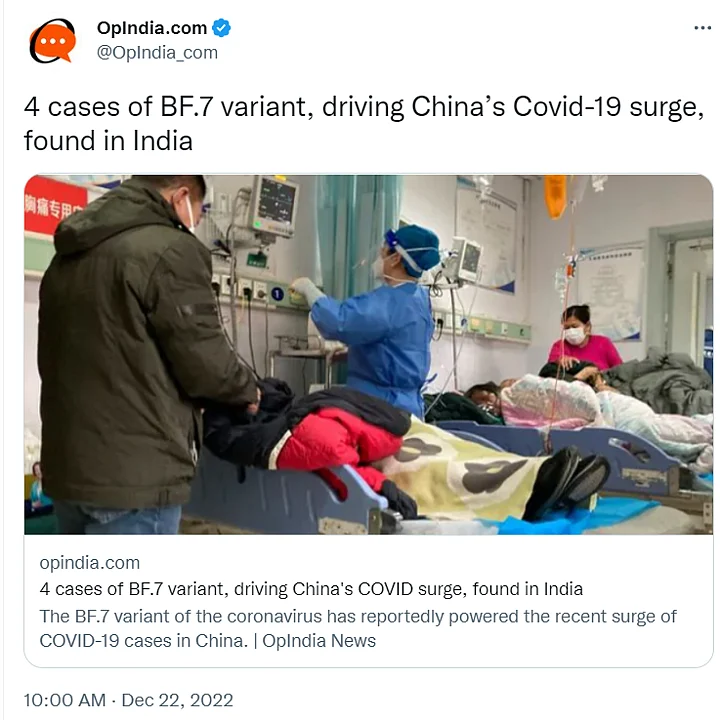This screenshot has width=720, height=720.
Task: Open the OpIndia orange speech-bubble avatar
Action: 52,40
